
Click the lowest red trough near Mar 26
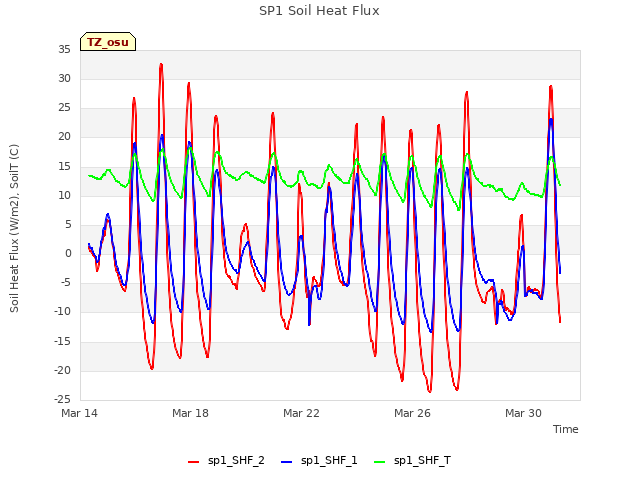[430, 391]
